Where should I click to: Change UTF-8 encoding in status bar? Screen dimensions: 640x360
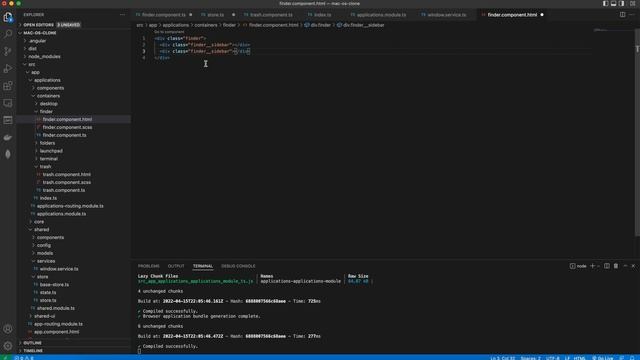(553, 358)
